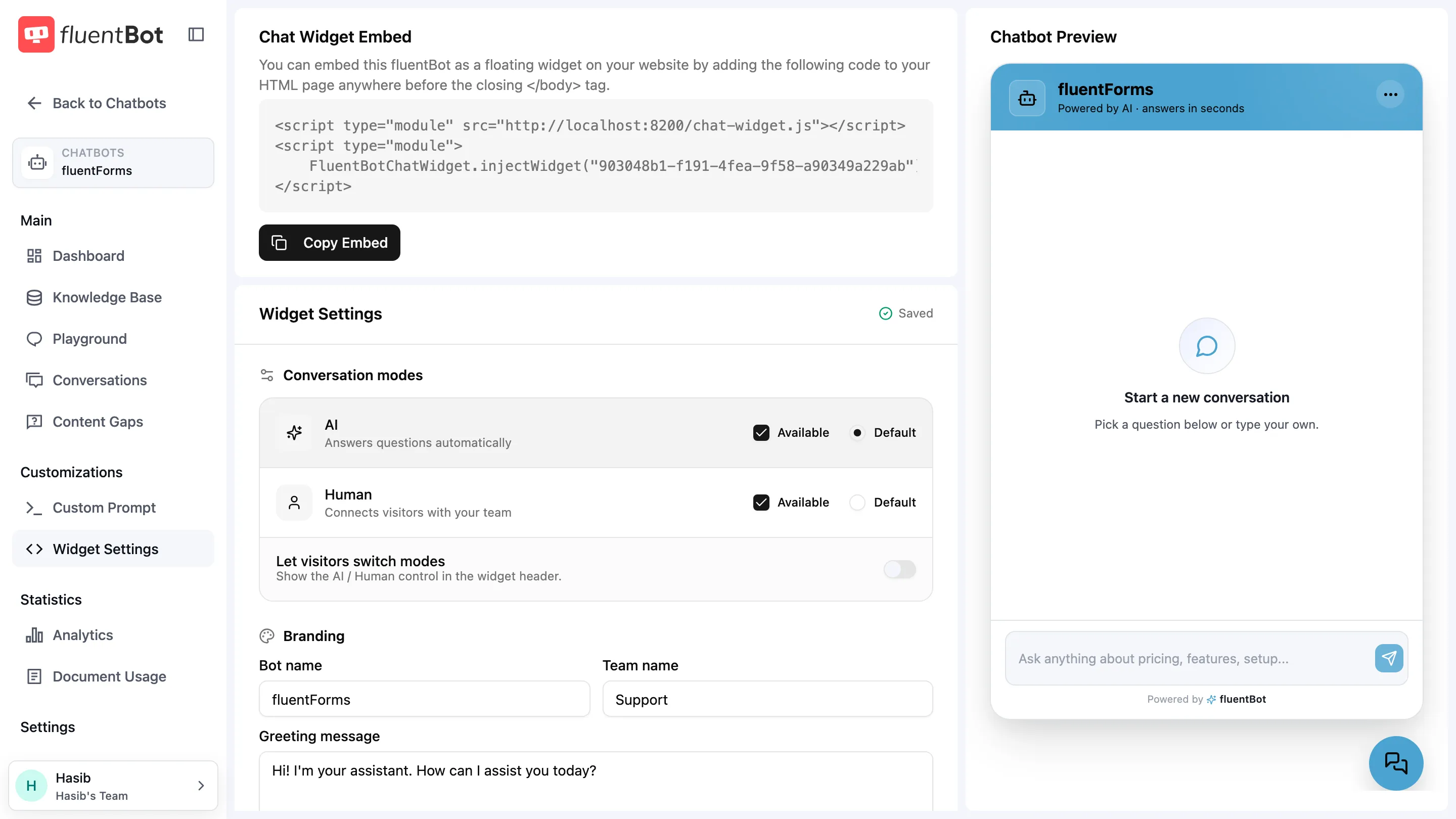Navigate to Conversations
Image resolution: width=1456 pixels, height=819 pixels.
113,380
